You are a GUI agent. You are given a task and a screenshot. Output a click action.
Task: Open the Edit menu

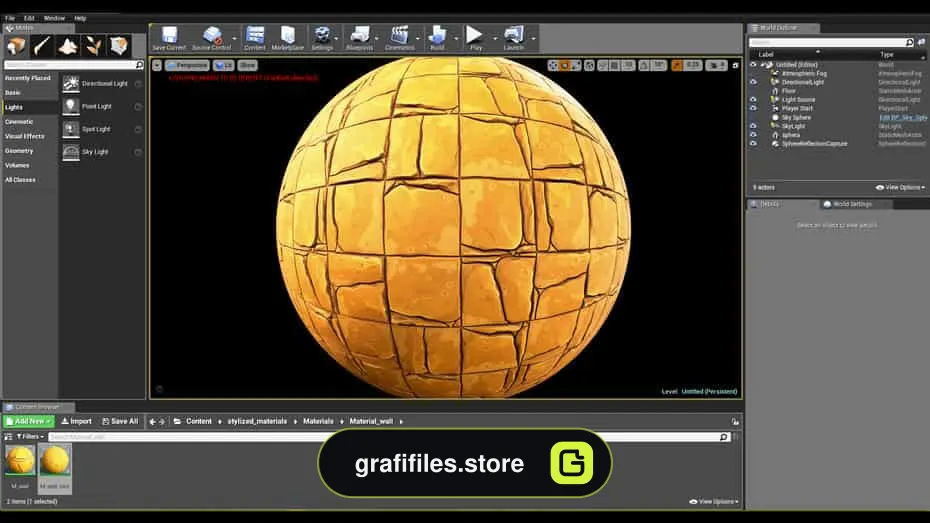pyautogui.click(x=29, y=18)
